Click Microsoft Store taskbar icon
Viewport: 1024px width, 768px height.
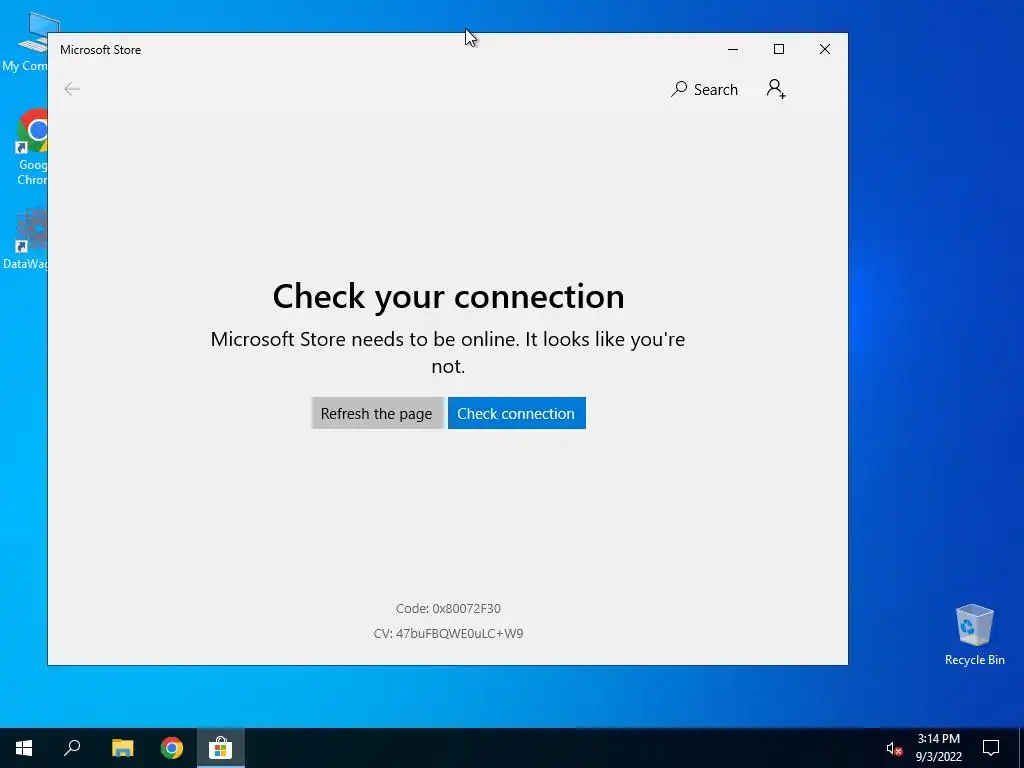click(221, 748)
